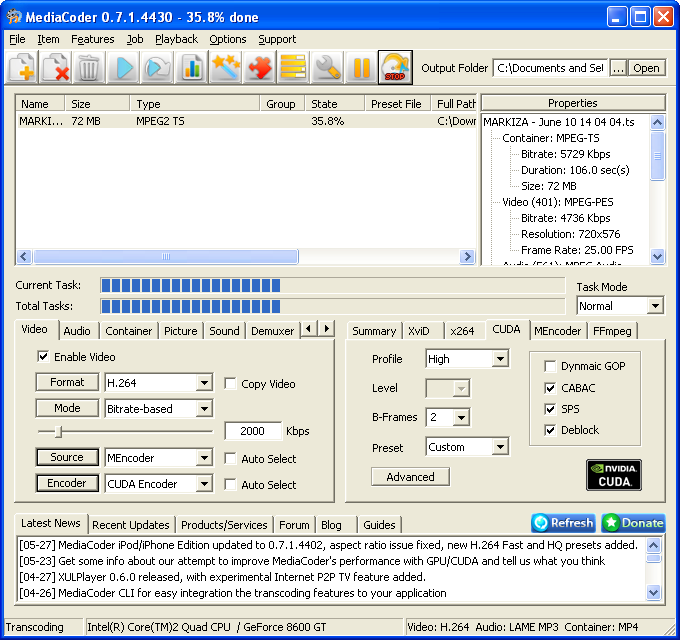Click the magic wand wizard icon
680x640 pixels.
(226, 68)
